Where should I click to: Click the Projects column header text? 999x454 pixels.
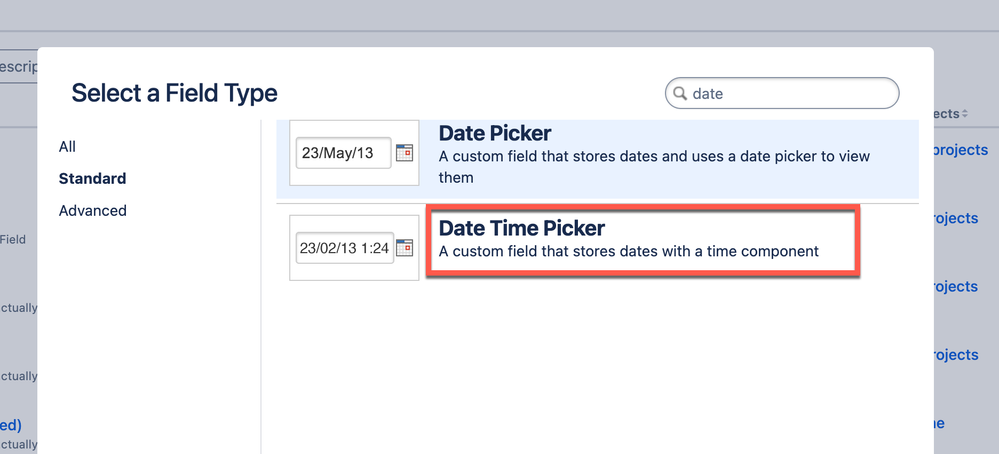pos(945,115)
